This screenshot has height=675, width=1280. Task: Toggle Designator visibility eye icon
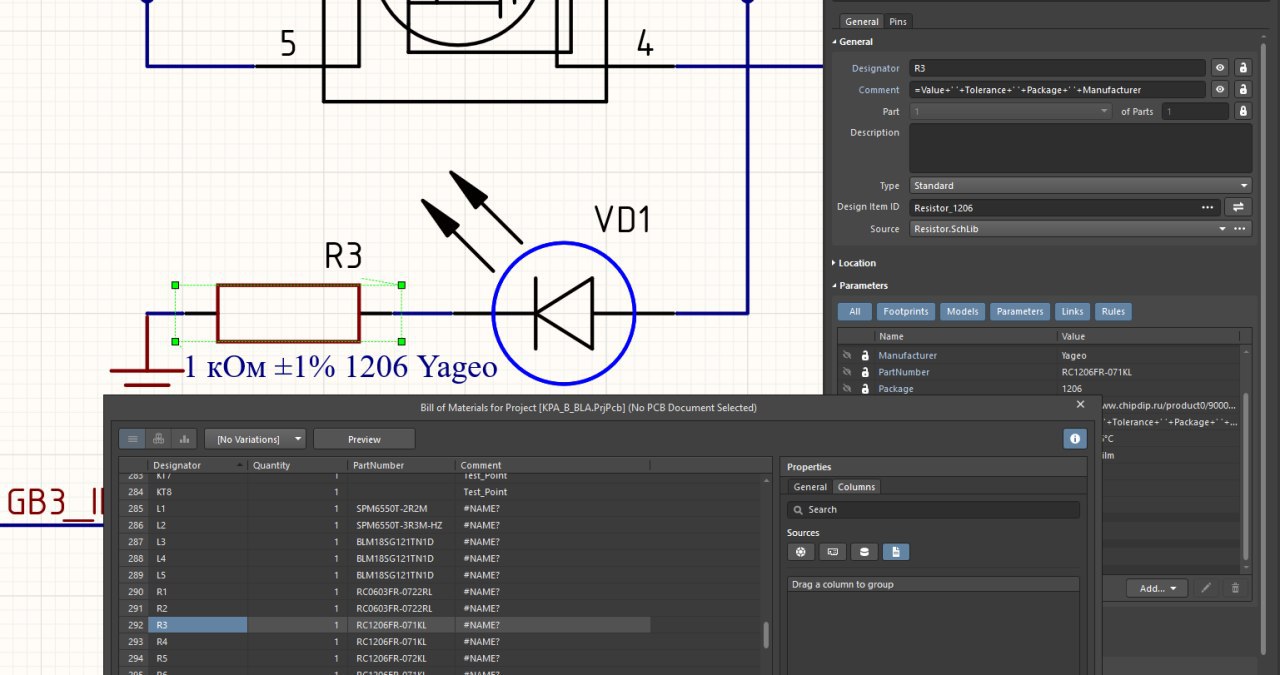point(1220,68)
